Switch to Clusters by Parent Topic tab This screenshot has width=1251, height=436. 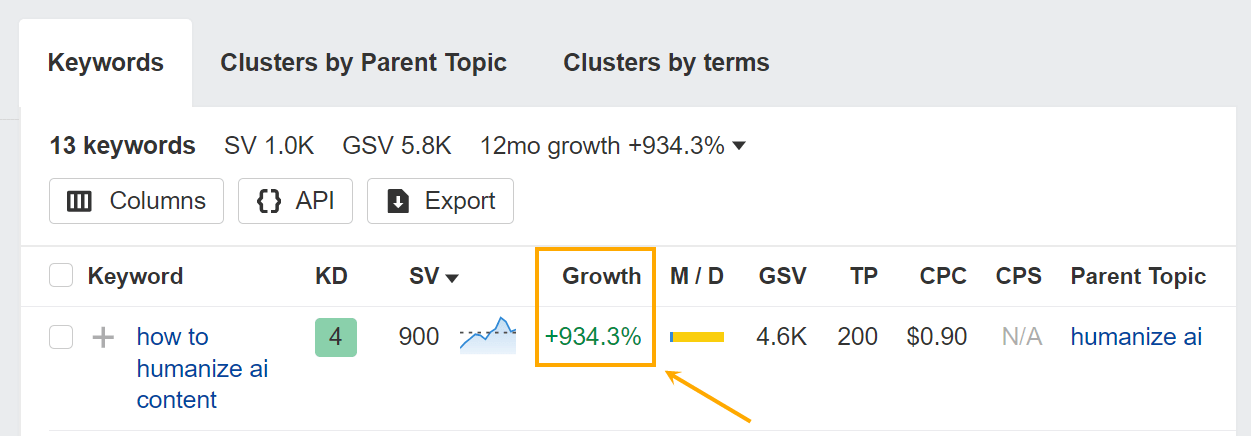click(363, 63)
